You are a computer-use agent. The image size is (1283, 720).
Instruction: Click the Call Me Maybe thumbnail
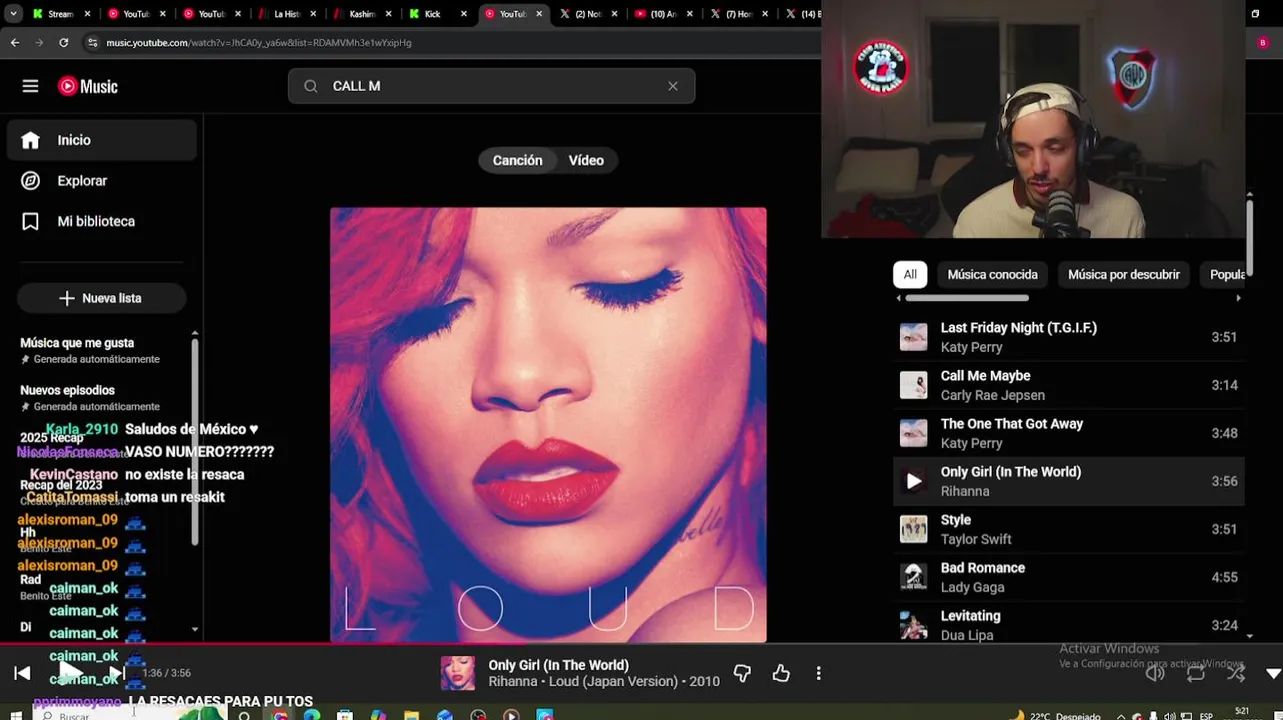tap(913, 385)
